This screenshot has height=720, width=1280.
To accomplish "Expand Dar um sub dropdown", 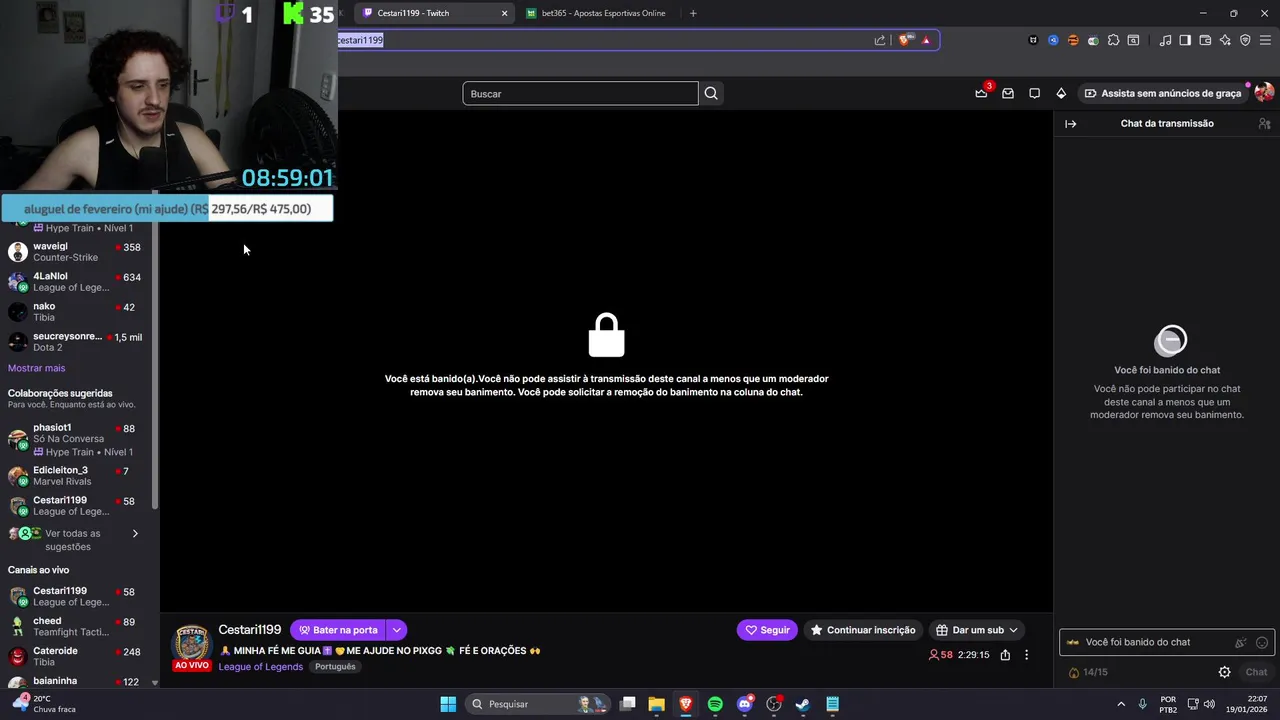I will click(x=1013, y=630).
